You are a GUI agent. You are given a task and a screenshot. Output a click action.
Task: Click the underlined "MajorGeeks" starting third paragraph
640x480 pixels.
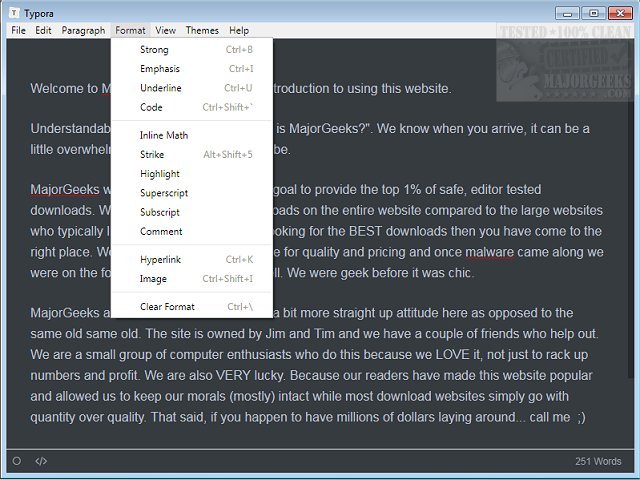coord(65,189)
